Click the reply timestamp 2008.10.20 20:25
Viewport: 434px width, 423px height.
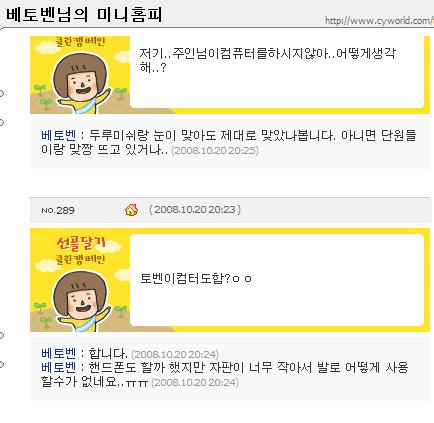215,150
